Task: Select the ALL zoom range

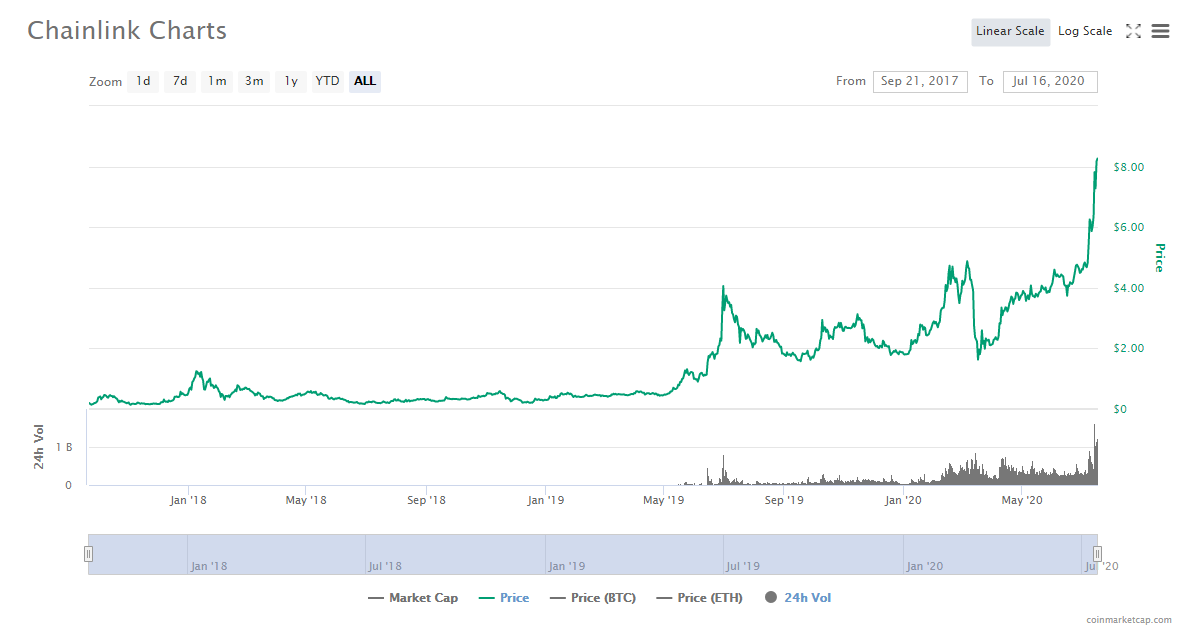Action: [365, 81]
